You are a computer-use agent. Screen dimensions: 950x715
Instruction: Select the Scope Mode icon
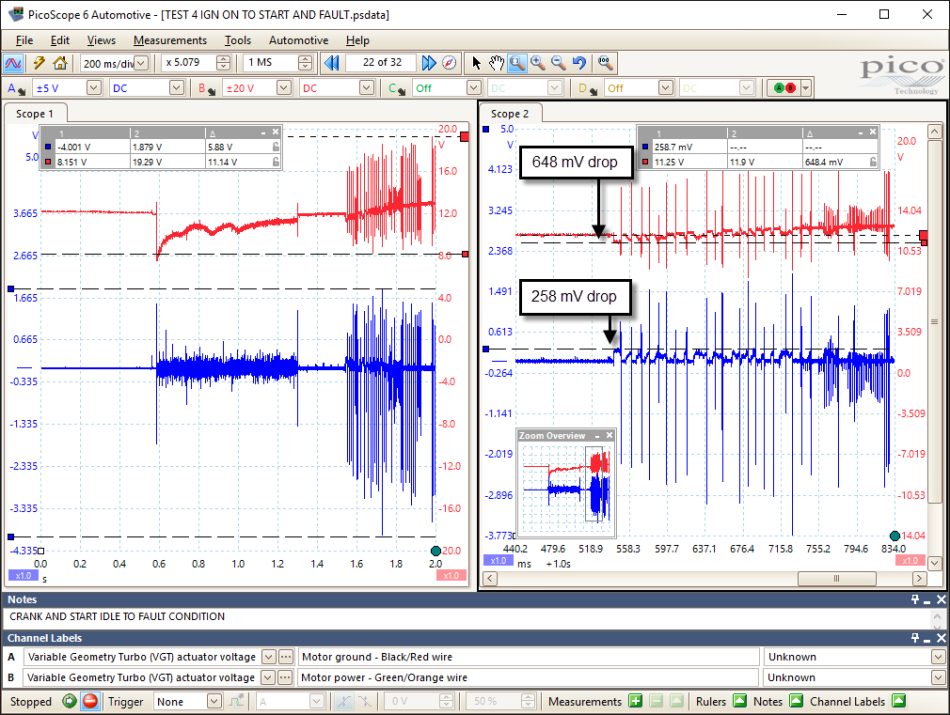tap(13, 63)
